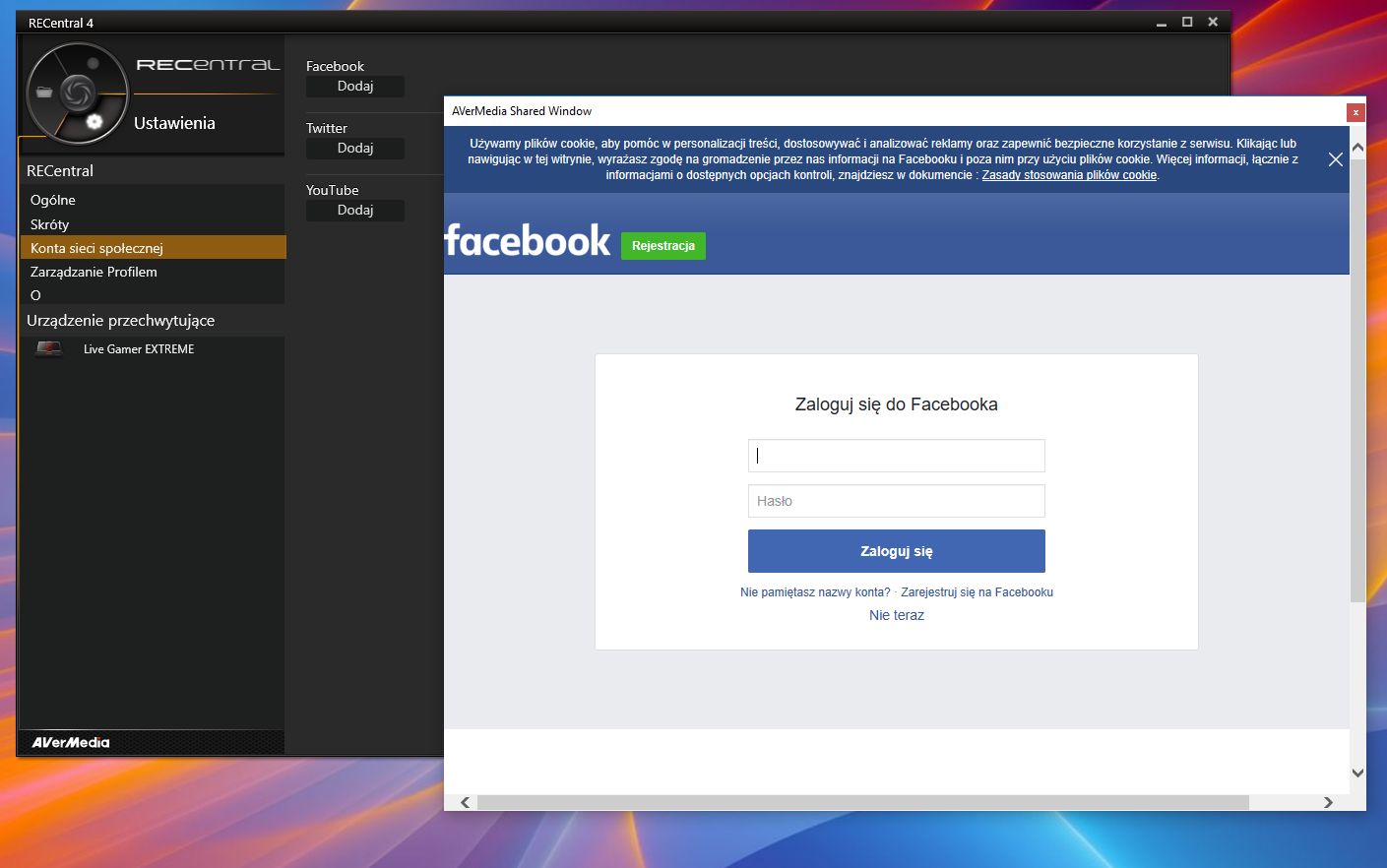Open the Zasady stosowania plików cookie link

(1069, 175)
